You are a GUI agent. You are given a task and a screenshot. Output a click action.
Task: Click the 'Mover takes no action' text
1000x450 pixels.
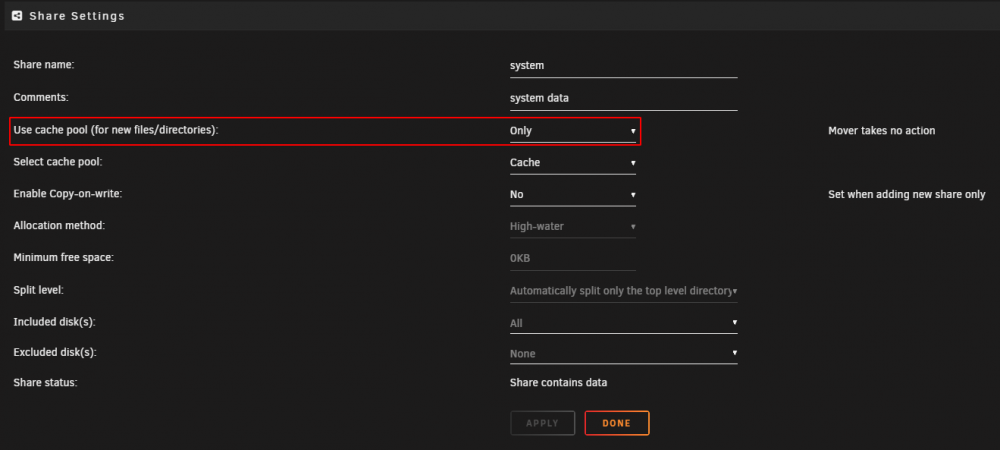[x=881, y=131]
